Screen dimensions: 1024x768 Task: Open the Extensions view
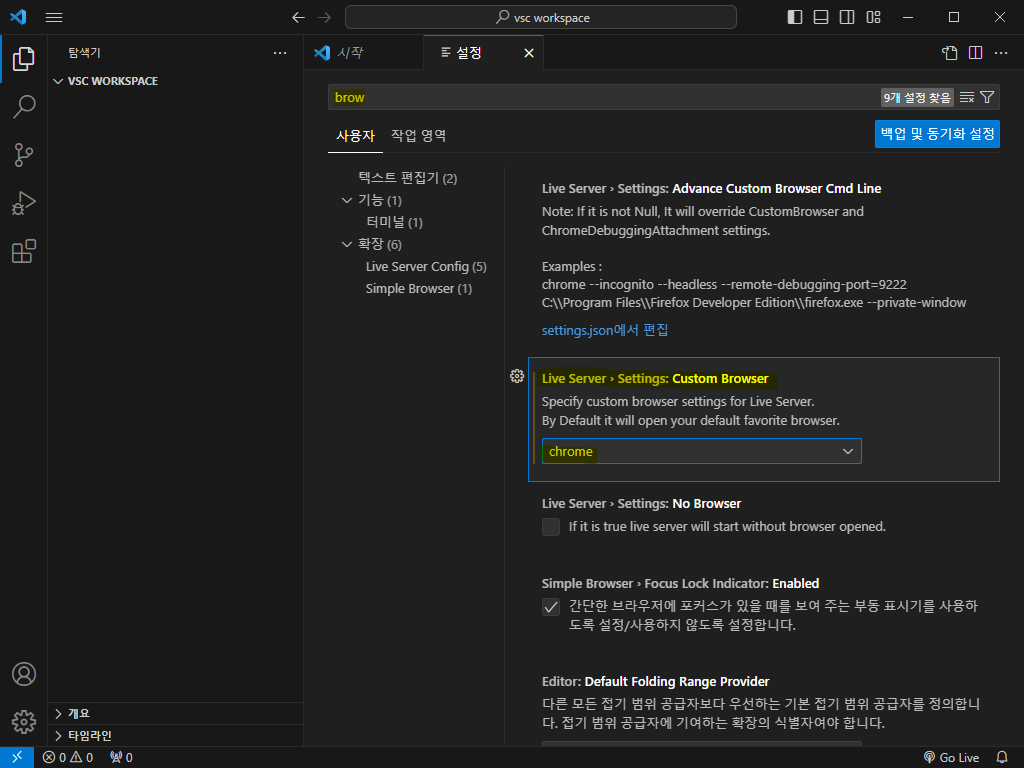click(24, 251)
